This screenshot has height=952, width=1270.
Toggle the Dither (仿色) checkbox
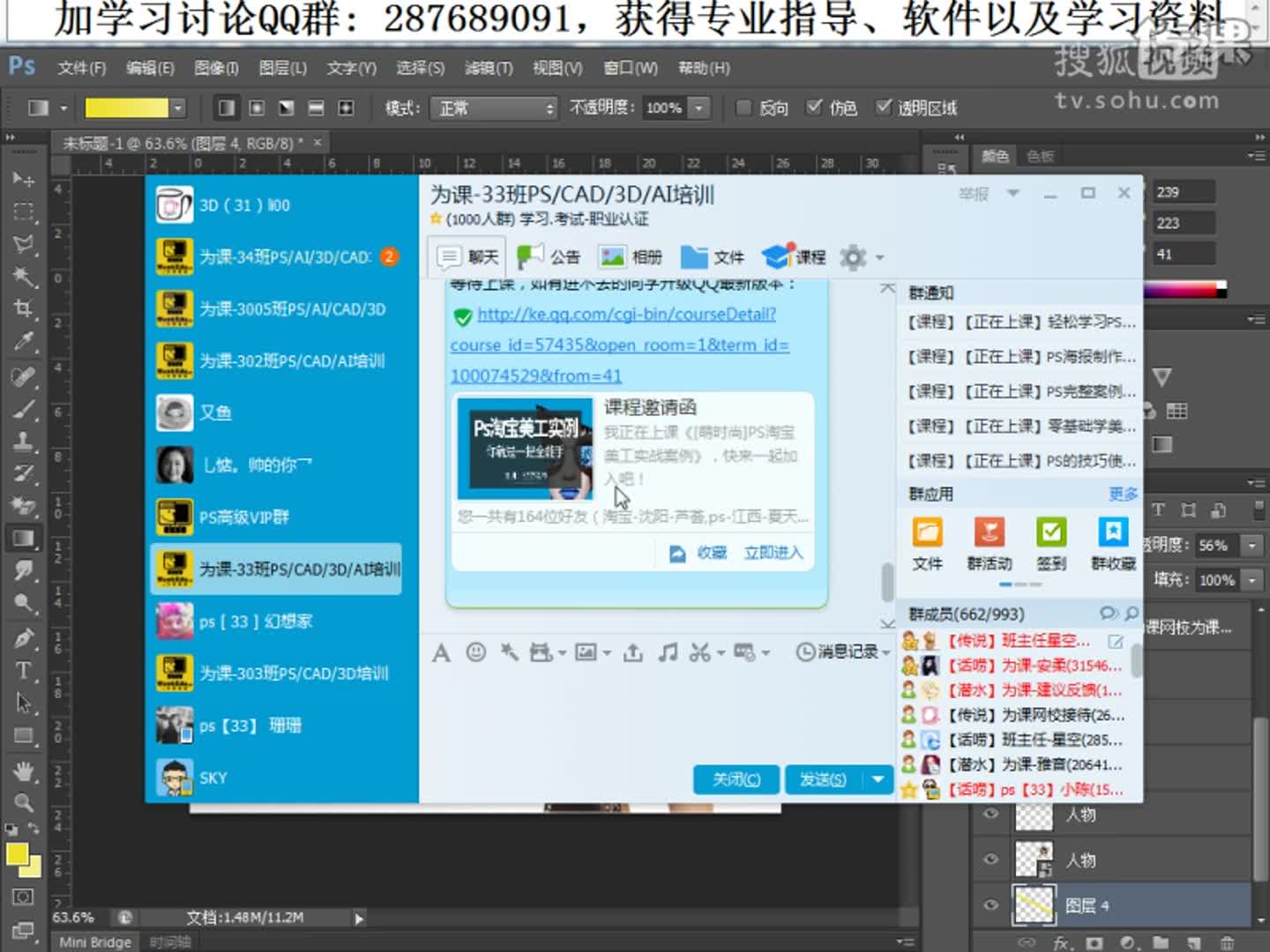point(814,108)
